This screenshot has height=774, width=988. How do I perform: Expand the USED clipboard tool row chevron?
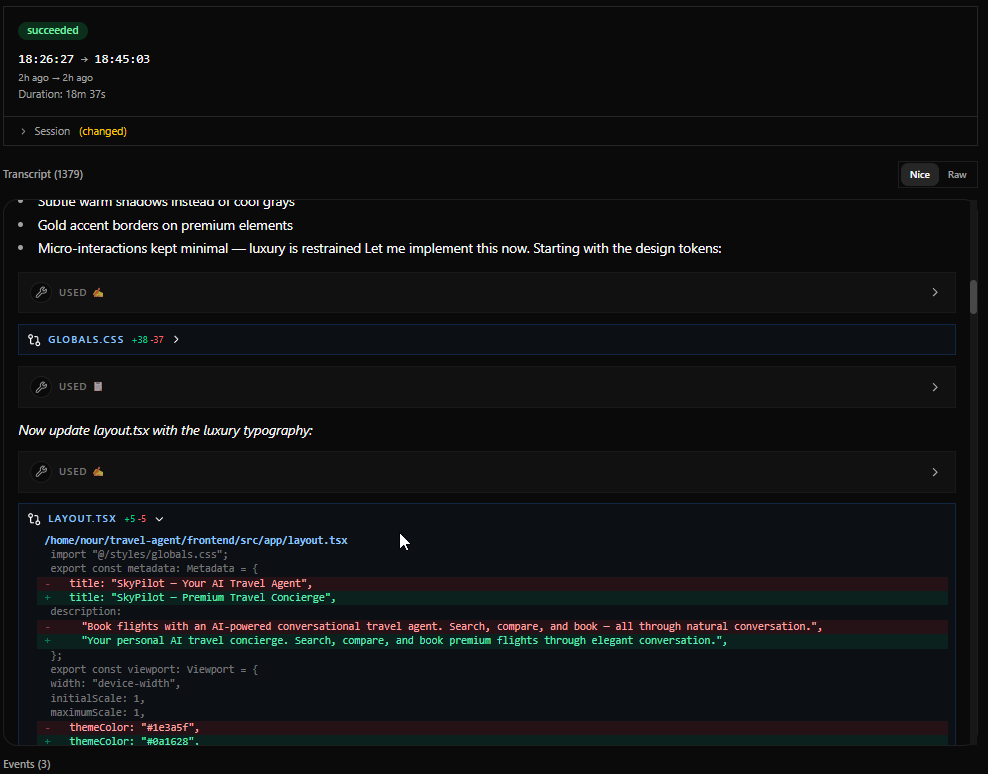click(935, 387)
